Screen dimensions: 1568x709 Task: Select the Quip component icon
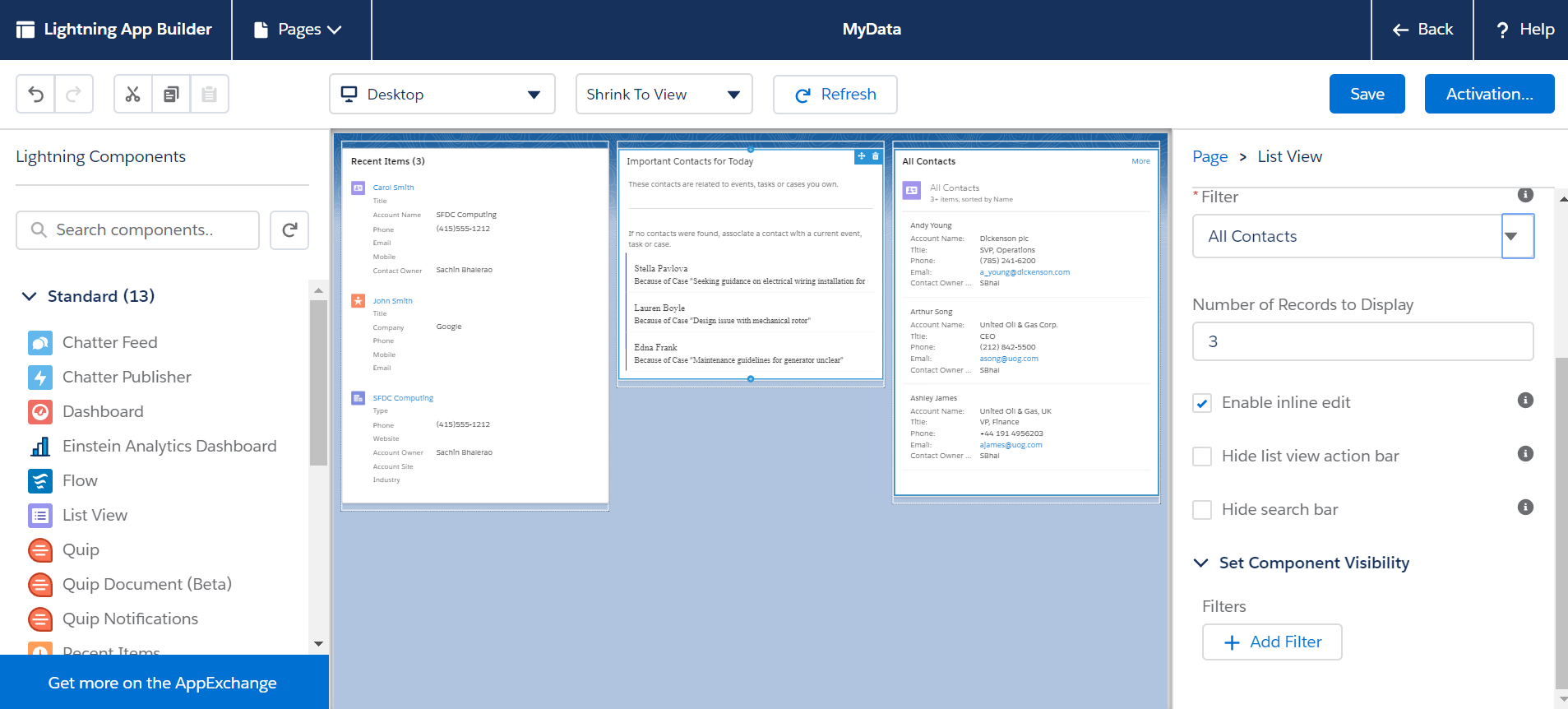tap(40, 550)
